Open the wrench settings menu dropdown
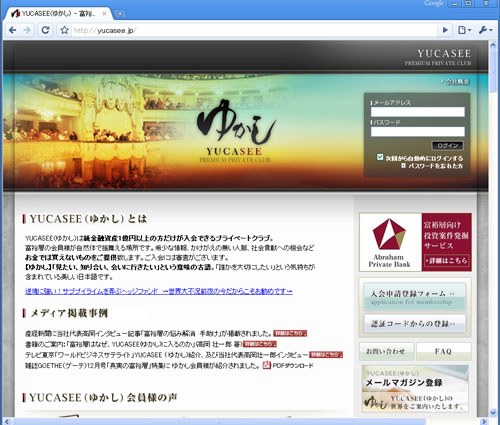 coord(485,30)
